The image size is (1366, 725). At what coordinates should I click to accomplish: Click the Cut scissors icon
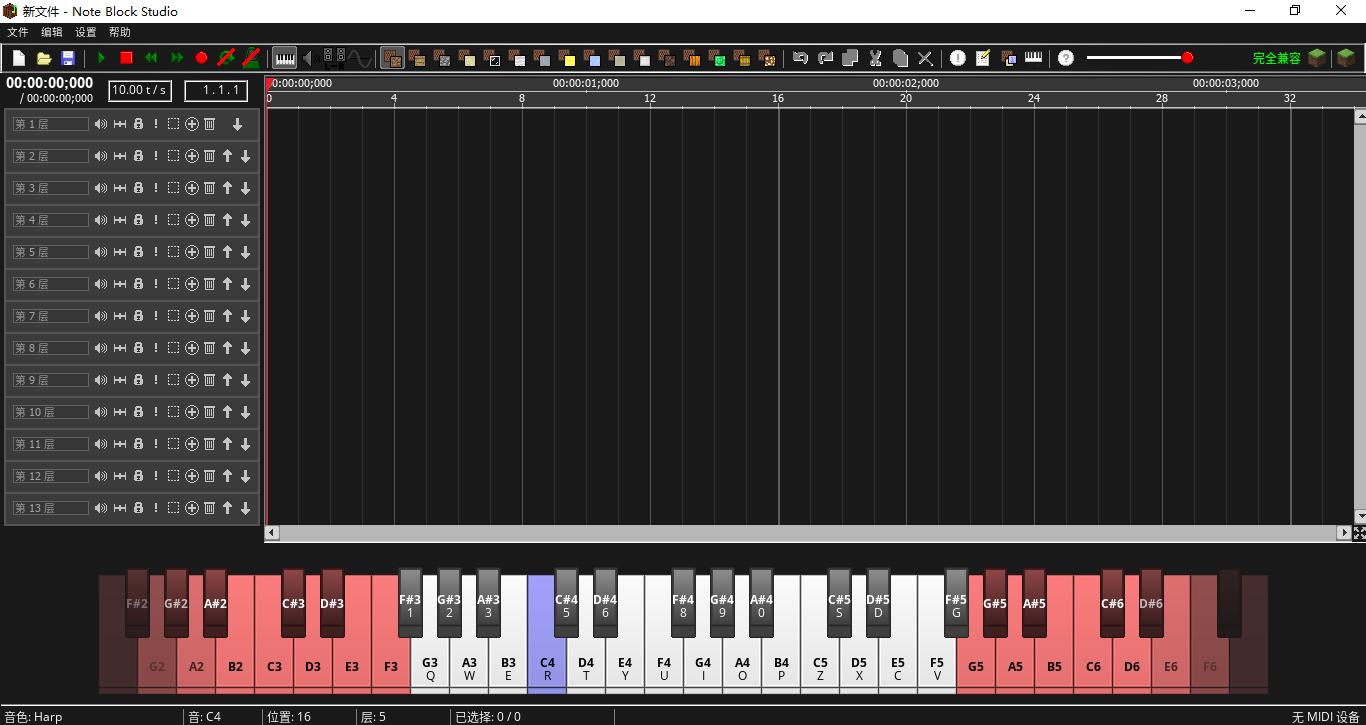875,58
